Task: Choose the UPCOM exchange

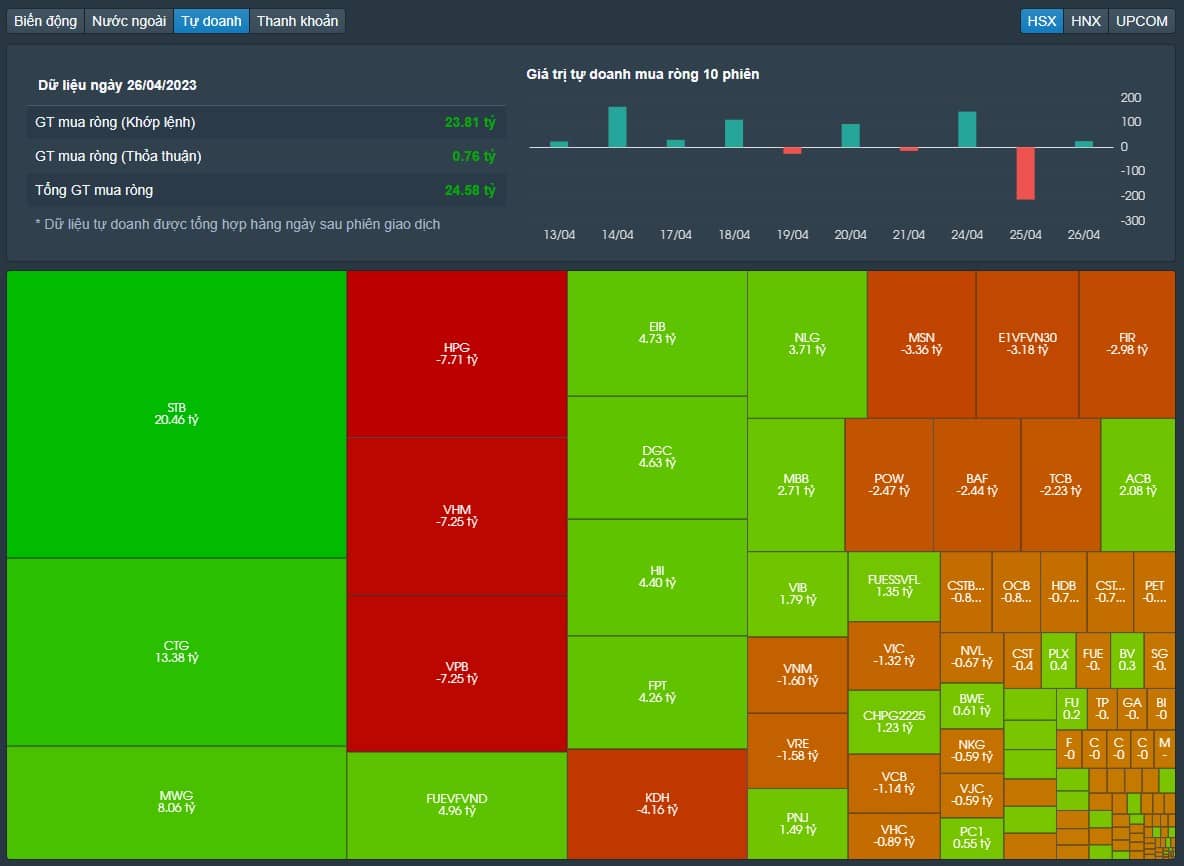Action: 1142,21
